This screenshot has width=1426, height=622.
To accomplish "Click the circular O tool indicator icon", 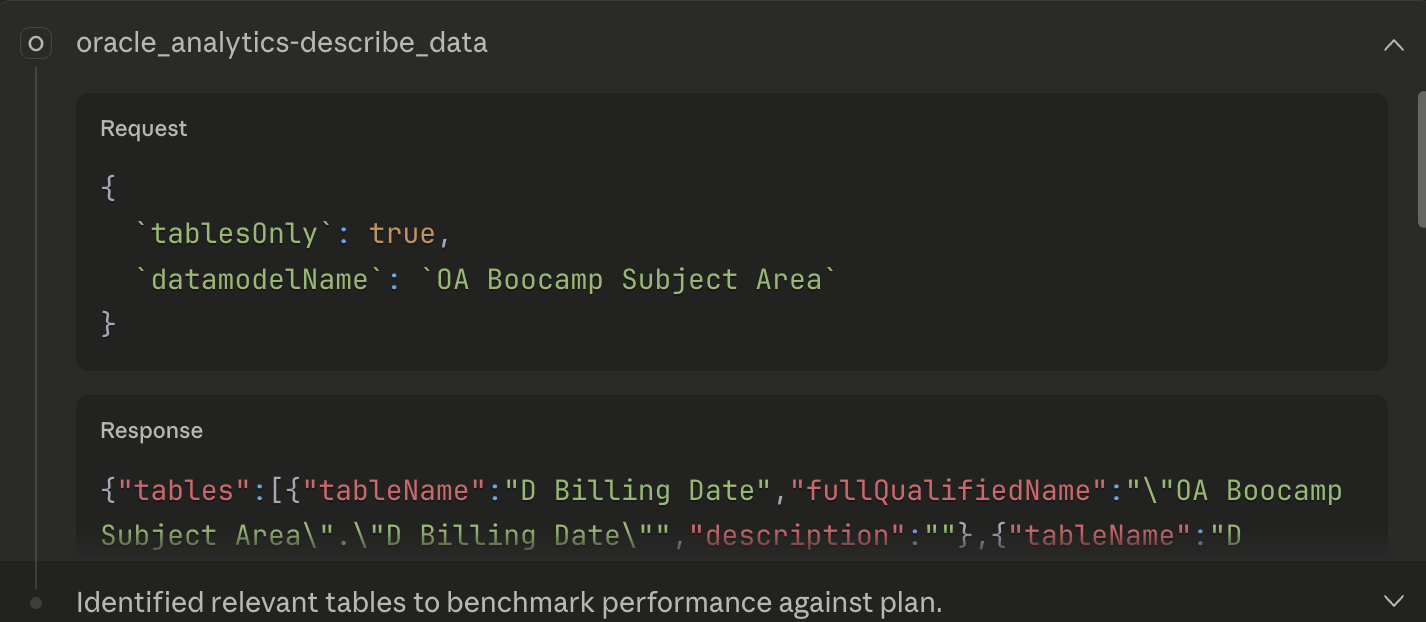I will (x=36, y=43).
